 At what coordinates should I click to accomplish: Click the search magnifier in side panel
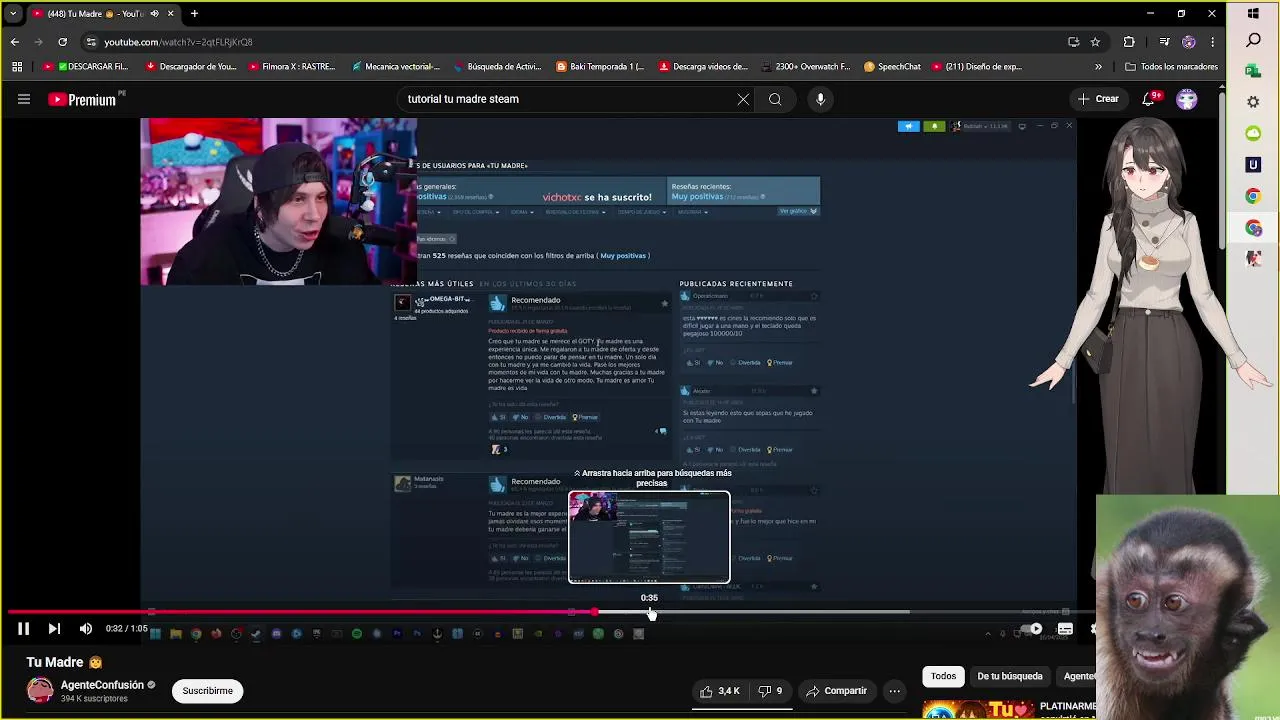[x=1253, y=41]
